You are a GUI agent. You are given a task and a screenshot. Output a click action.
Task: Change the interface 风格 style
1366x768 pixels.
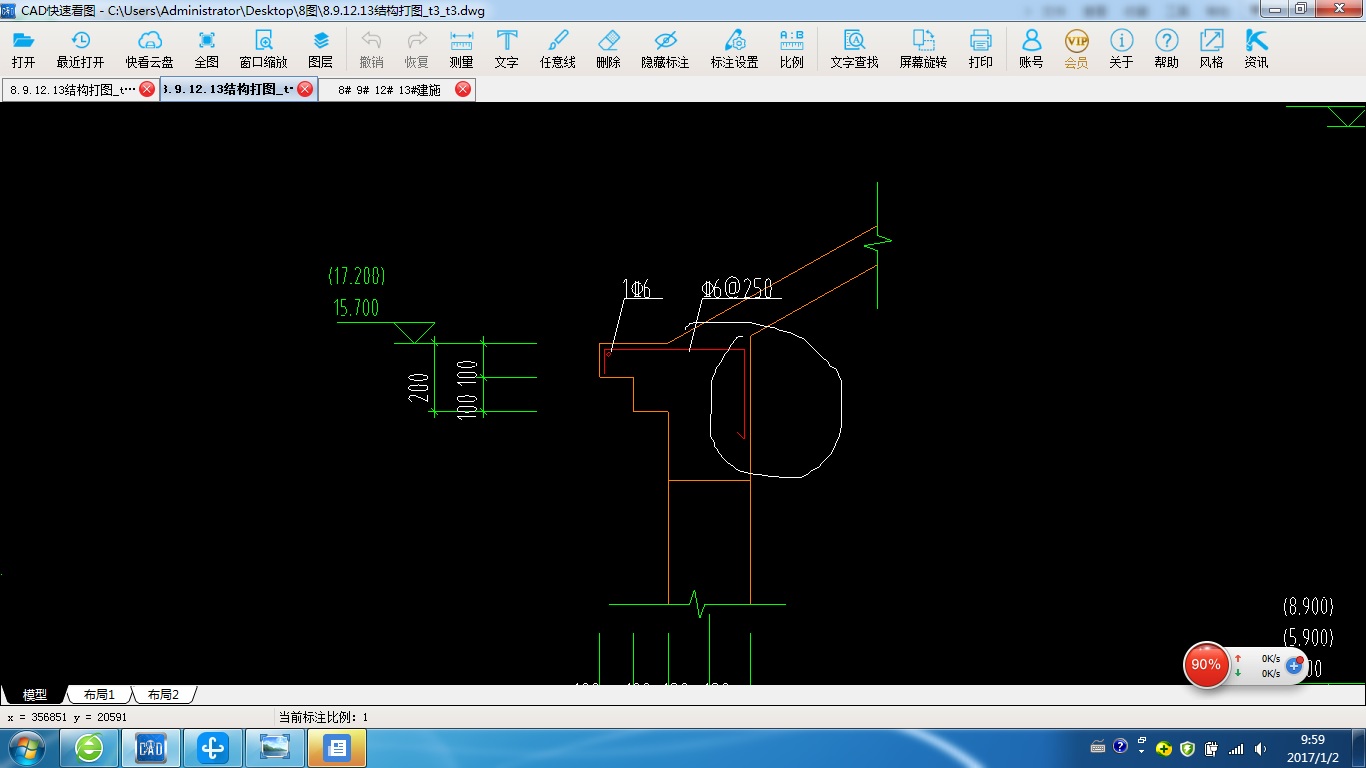(x=1211, y=49)
